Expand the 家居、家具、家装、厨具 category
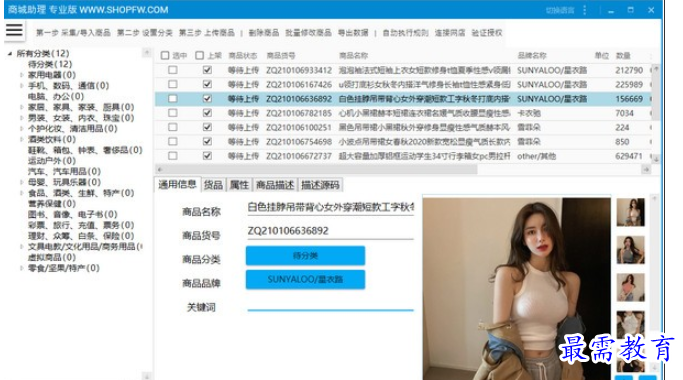Screen dimensions: 683x380 coord(21,107)
